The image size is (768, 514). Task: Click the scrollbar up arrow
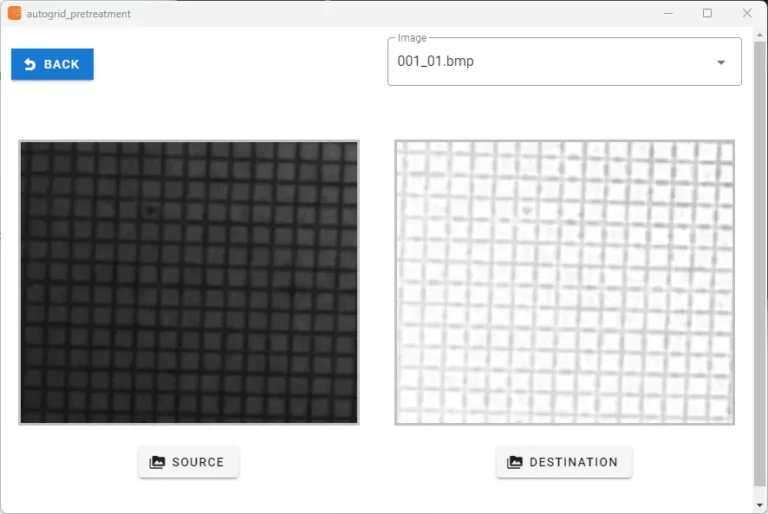pos(760,35)
